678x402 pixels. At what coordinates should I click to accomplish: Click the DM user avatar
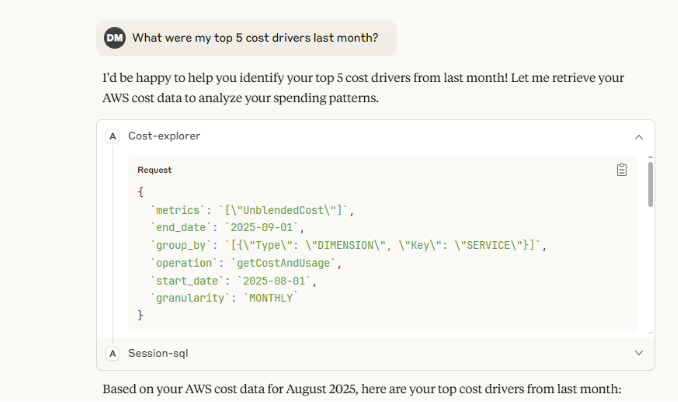(x=115, y=38)
